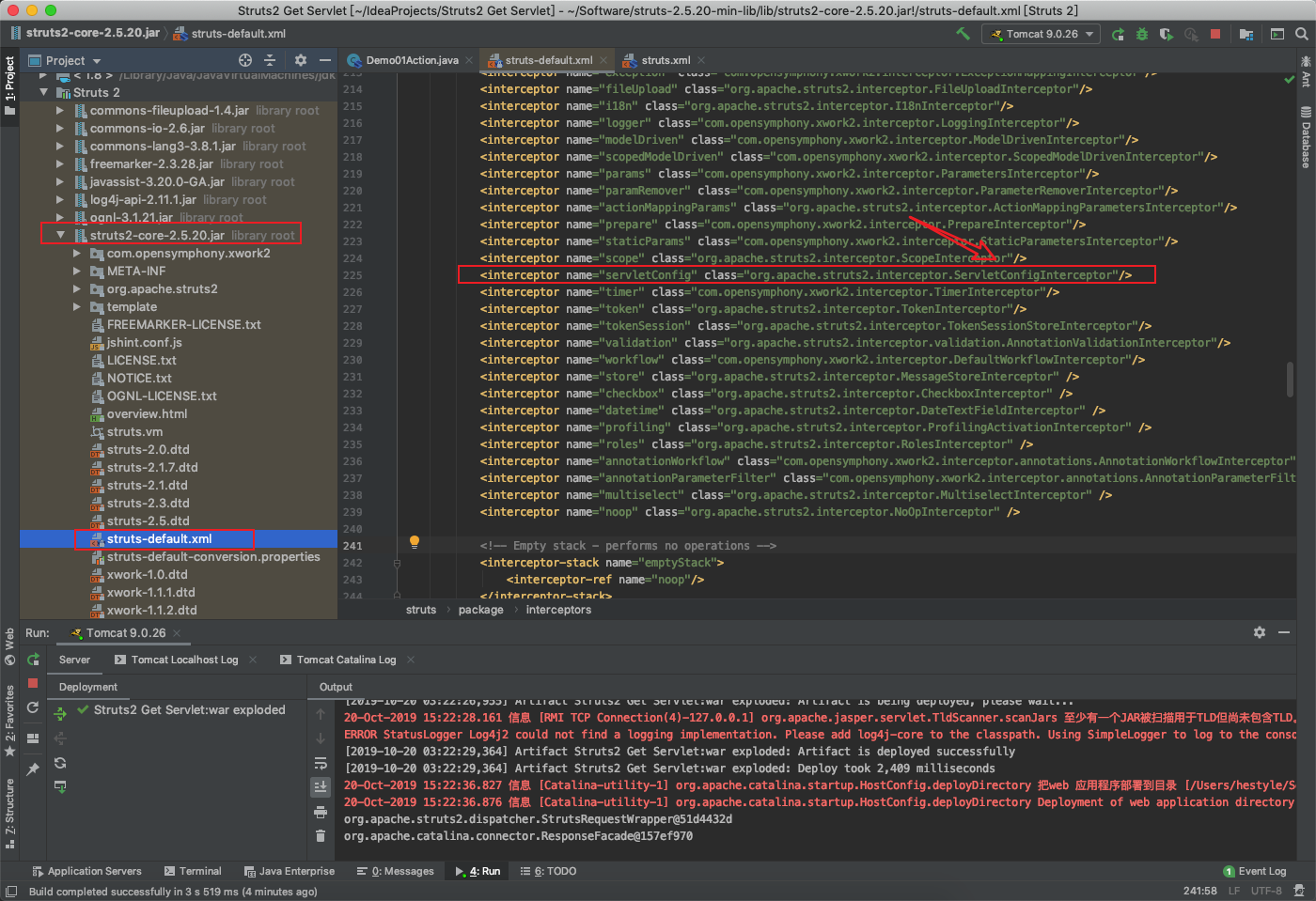Collapse the Struts 2 libraries node
The width and height of the screenshot is (1316, 901).
43,92
